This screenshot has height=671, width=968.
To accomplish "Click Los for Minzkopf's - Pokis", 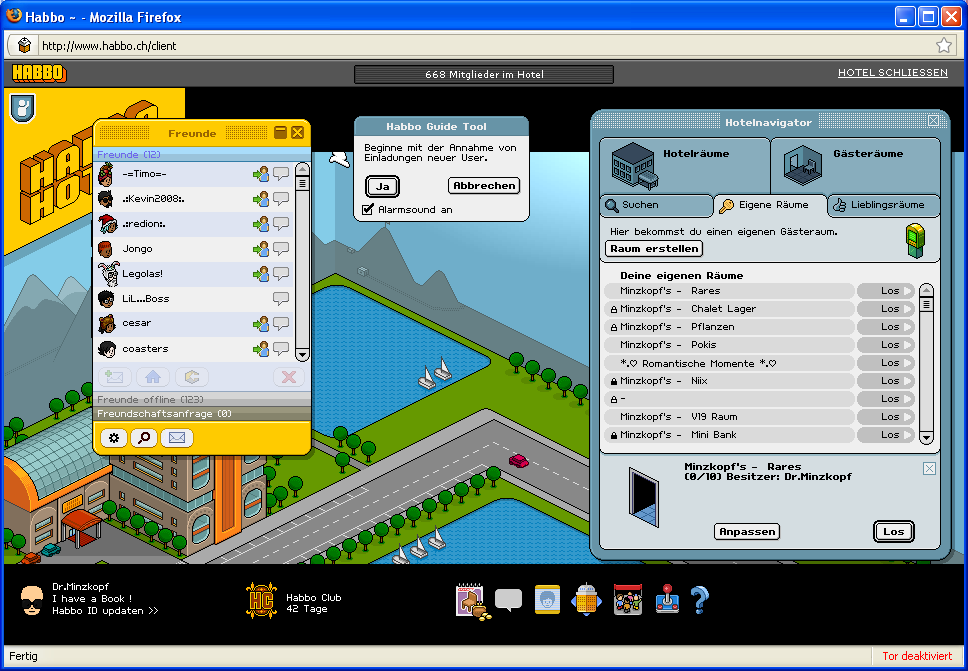I will click(x=886, y=344).
